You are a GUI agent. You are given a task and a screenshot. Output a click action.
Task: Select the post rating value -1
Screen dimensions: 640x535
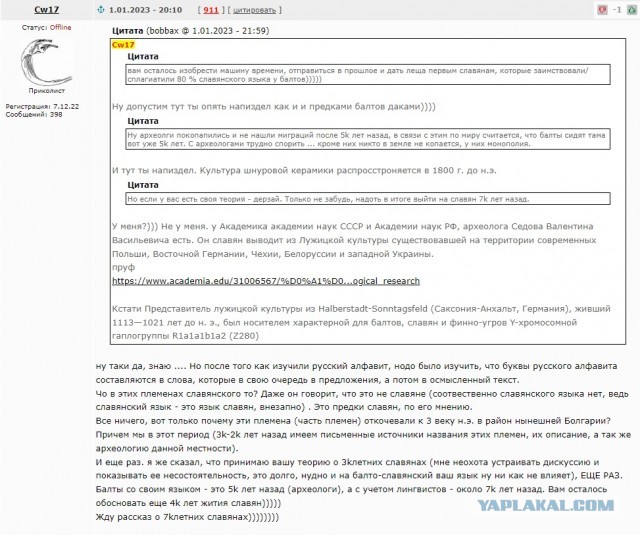(x=617, y=10)
